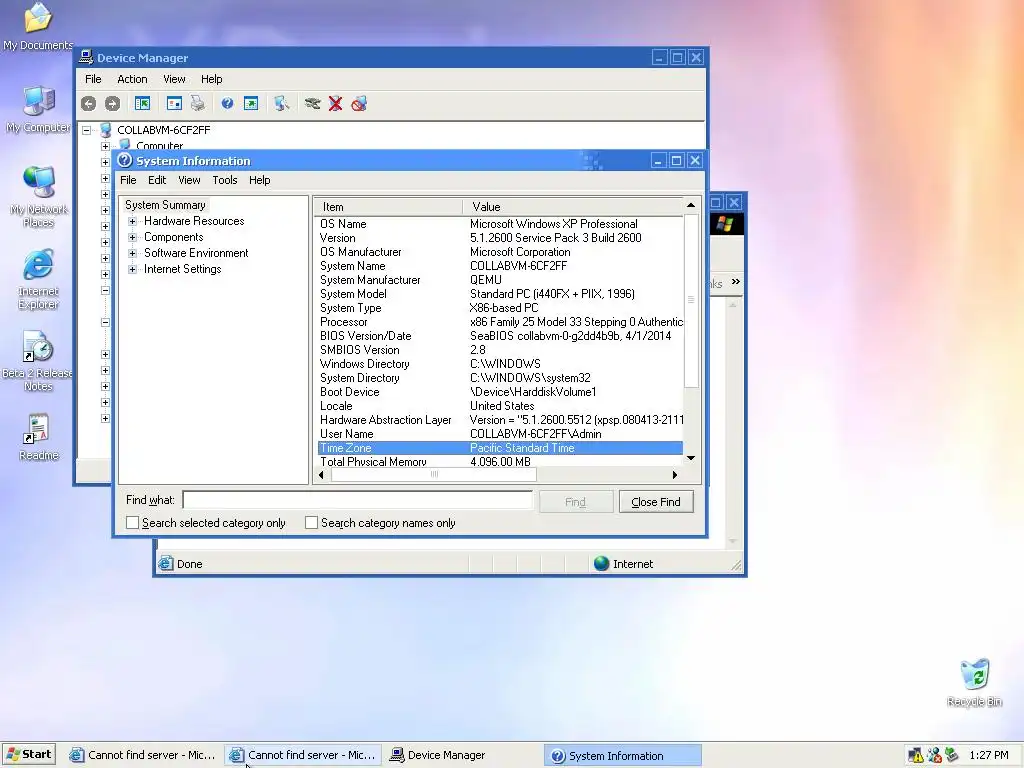Screen dimensions: 1024x768
Task: Expand the Hardware Resources node
Action: point(133,221)
